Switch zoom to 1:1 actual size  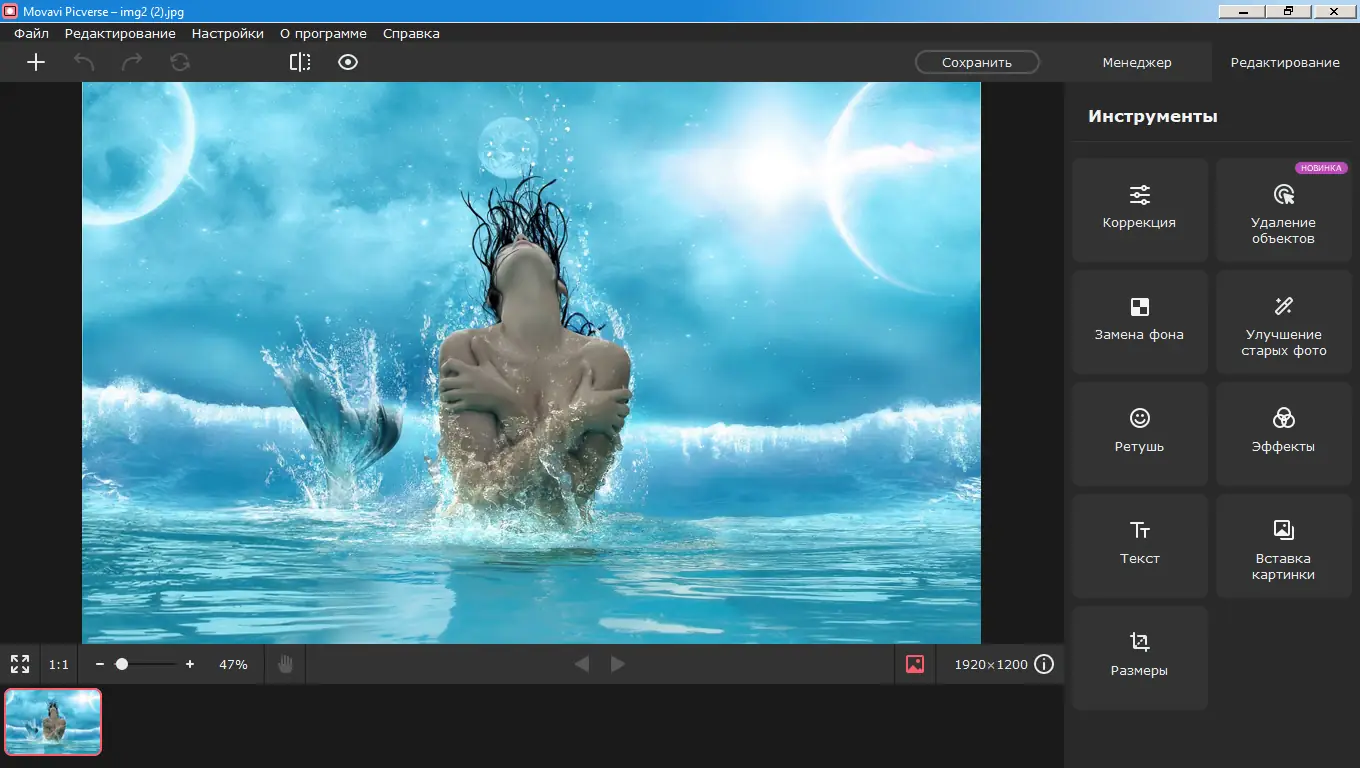57,663
